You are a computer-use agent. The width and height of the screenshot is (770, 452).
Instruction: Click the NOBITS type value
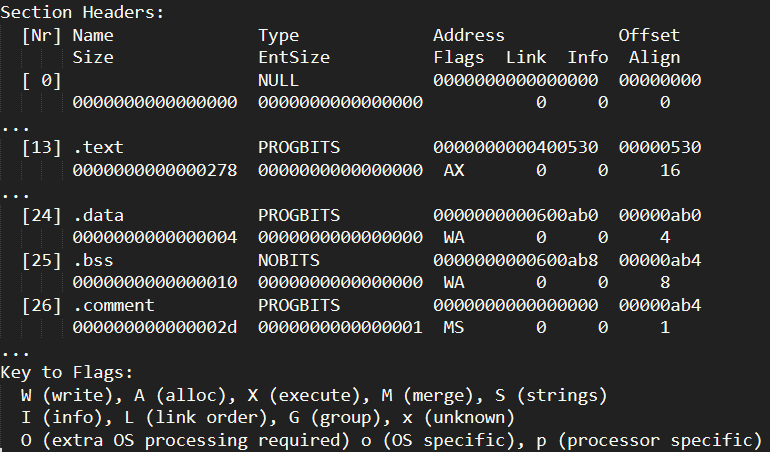click(289, 260)
